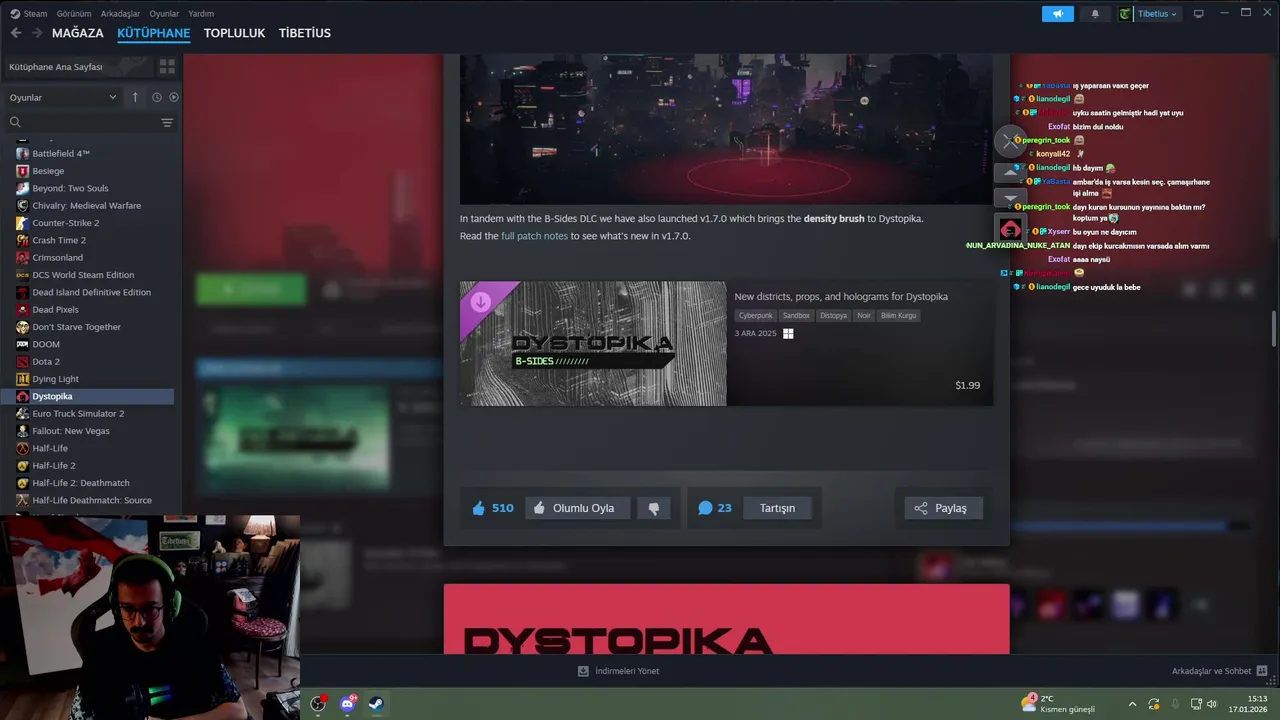Open the Görünüm menu
1280x720 pixels.
pyautogui.click(x=74, y=14)
